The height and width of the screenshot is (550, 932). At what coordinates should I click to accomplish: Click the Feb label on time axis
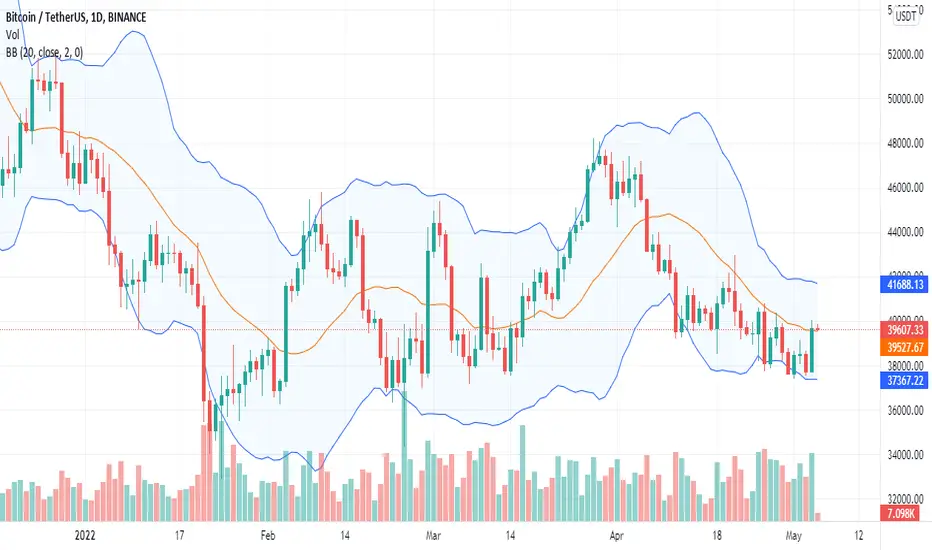tap(268, 536)
